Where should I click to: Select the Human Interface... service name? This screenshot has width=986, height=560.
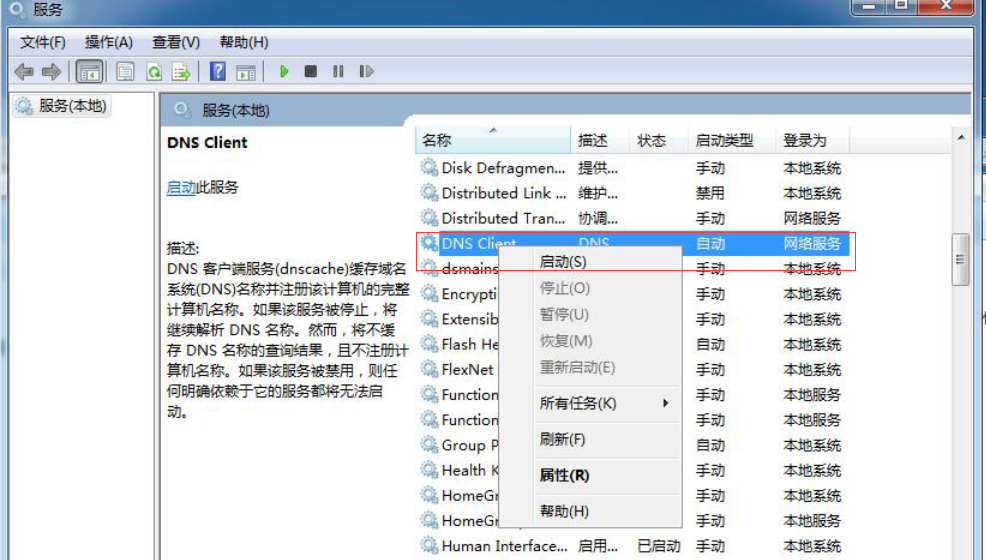(x=504, y=546)
